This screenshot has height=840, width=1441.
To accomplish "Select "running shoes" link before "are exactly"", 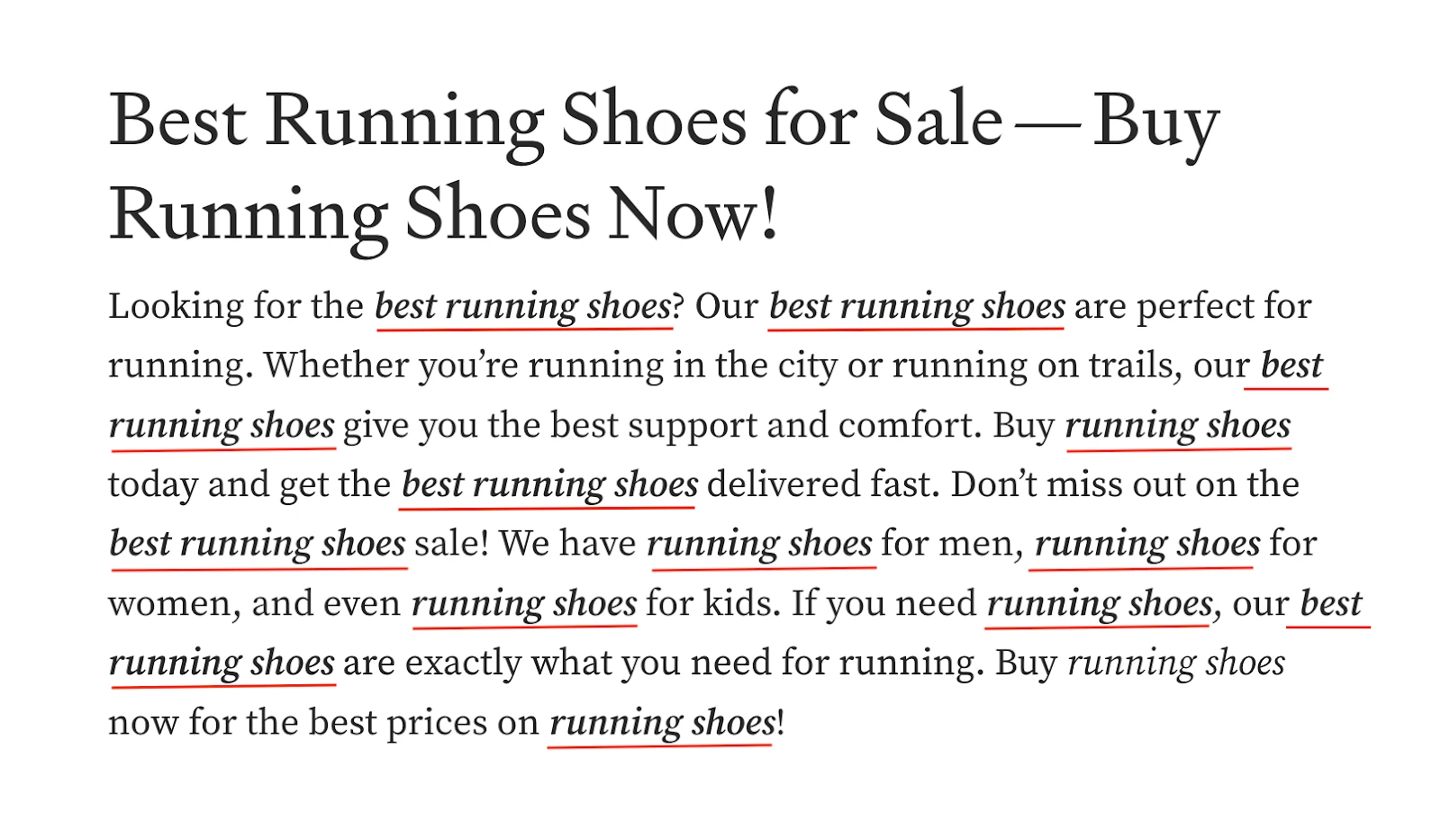I will coord(222,664).
